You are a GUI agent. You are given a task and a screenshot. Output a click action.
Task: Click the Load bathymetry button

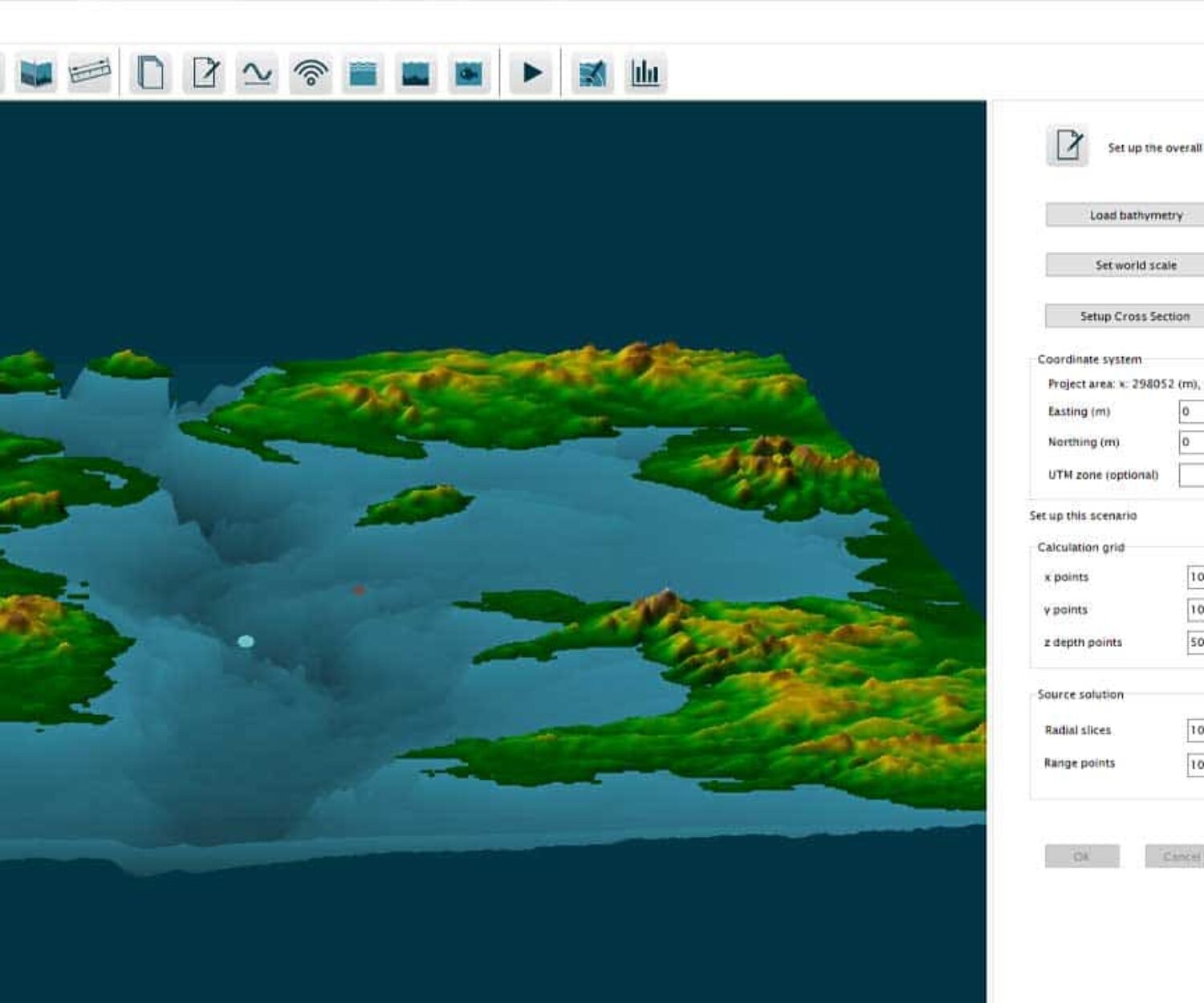pos(1135,215)
